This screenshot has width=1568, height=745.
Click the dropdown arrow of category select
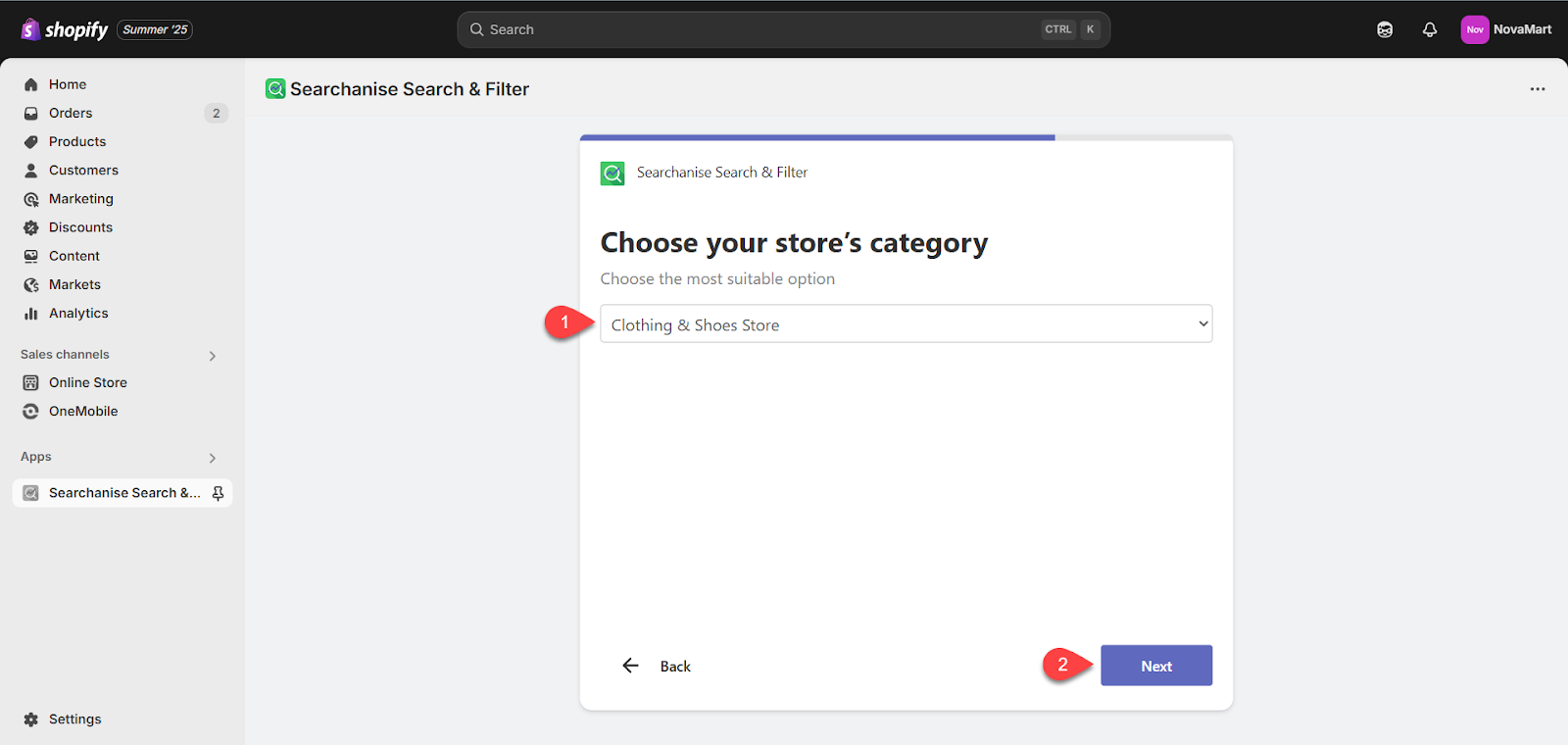coord(1203,324)
